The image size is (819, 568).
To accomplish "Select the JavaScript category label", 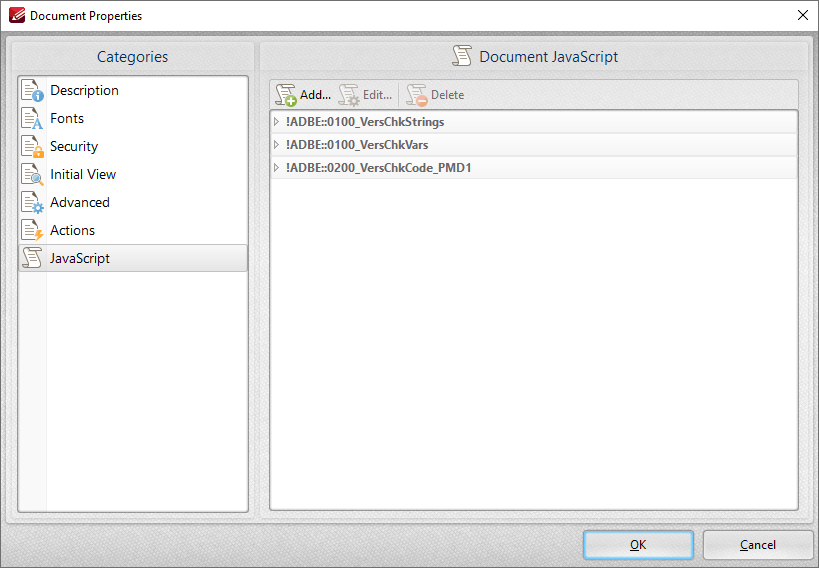I will pyautogui.click(x=79, y=258).
